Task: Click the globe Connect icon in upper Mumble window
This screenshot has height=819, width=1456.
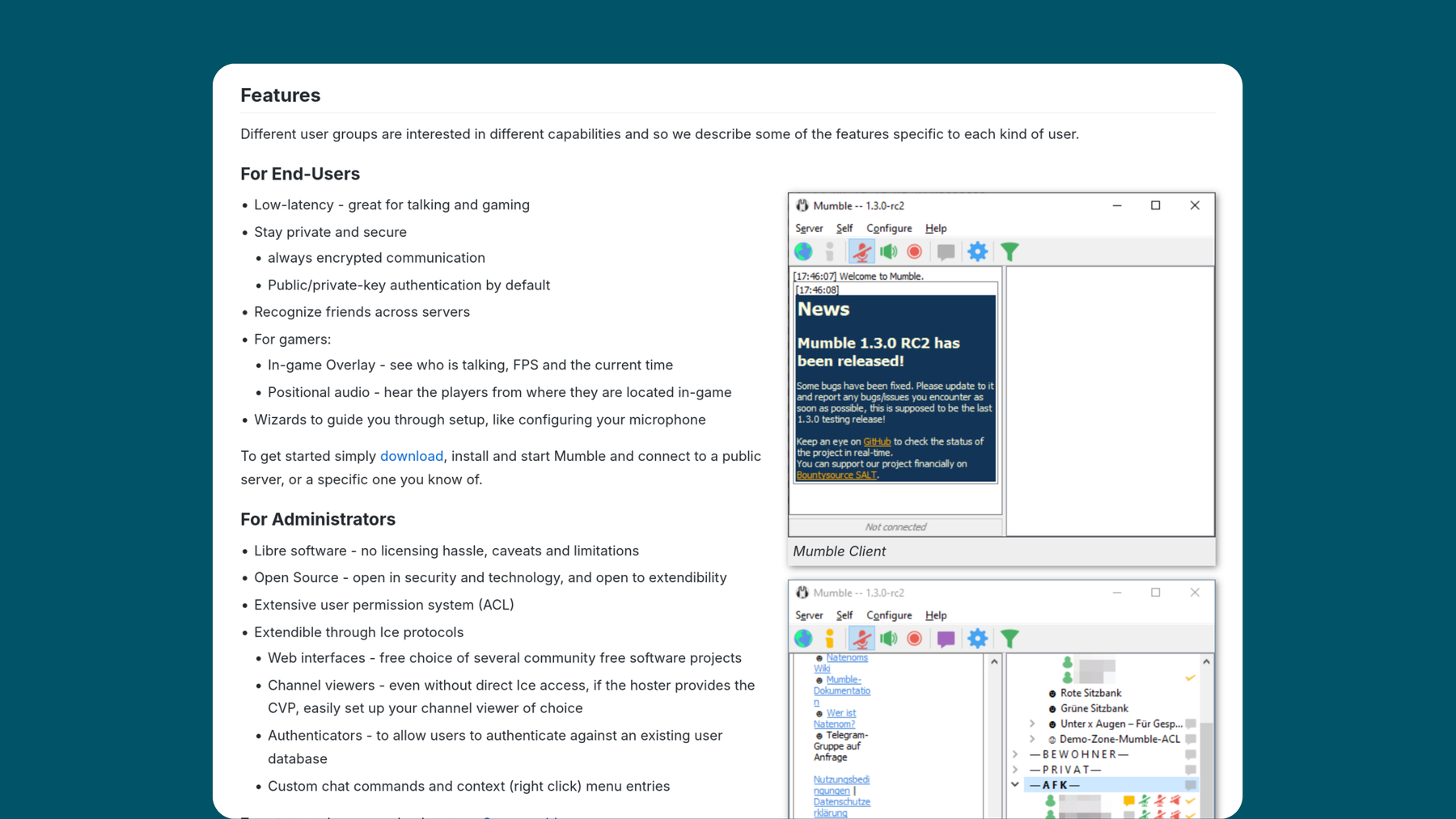Action: point(803,251)
